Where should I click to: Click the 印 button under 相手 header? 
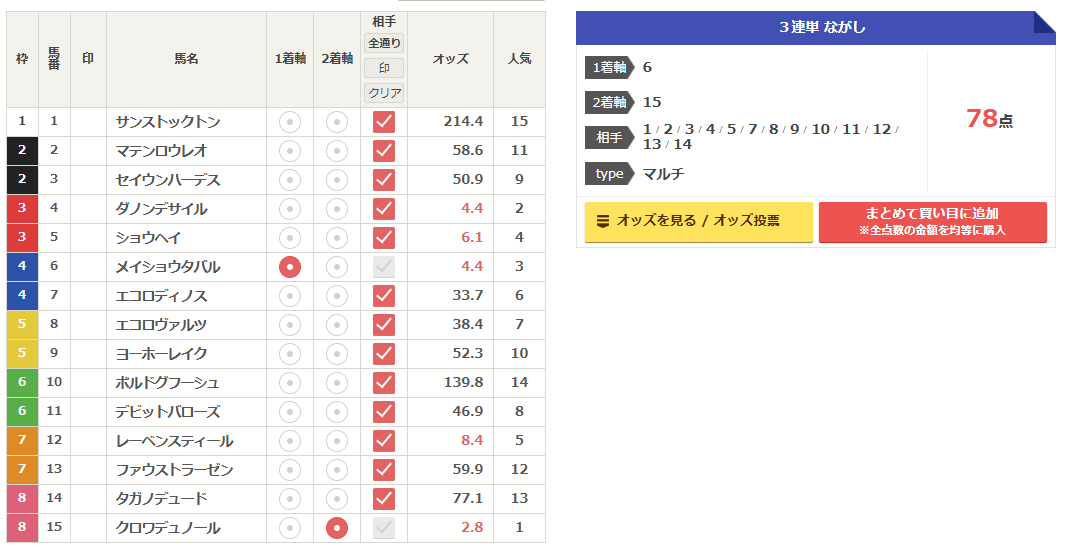[384, 68]
